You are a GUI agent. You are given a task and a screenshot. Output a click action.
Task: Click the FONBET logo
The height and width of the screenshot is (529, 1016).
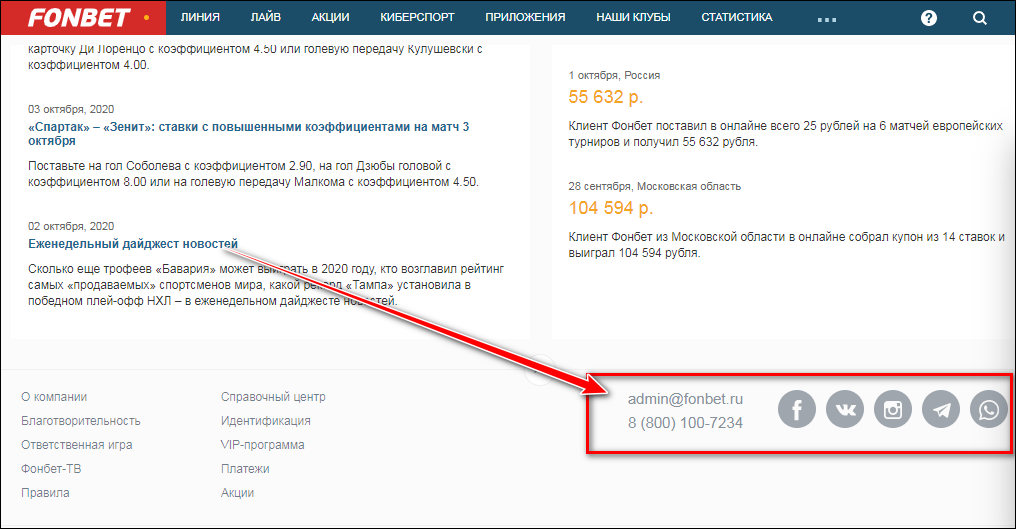click(80, 18)
